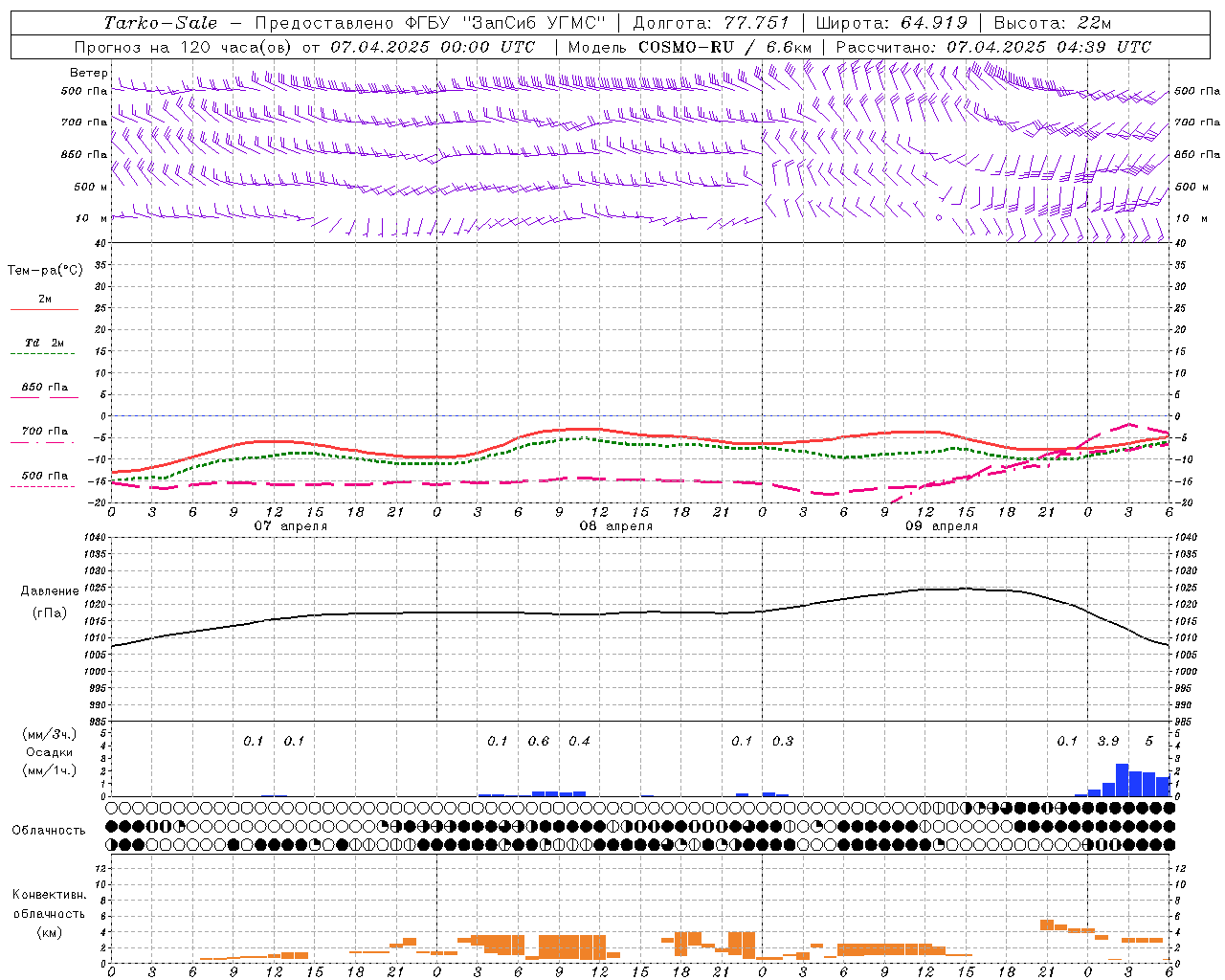The height and width of the screenshot is (980, 1225).
Task: Select the "ЗапСиб УГМС" provider text
Action: coord(534,23)
